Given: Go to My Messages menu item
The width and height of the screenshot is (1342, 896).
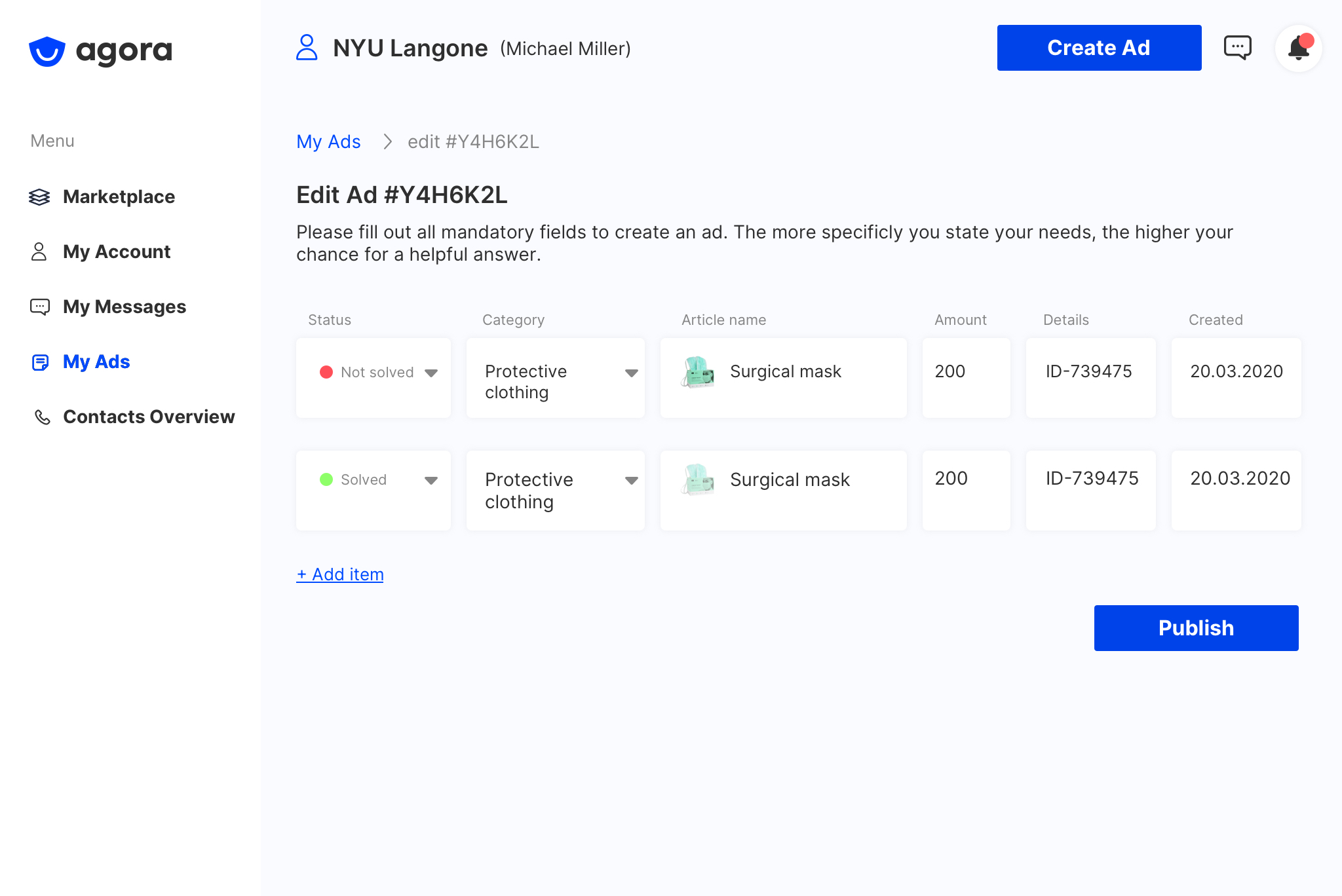Looking at the screenshot, I should tap(125, 307).
